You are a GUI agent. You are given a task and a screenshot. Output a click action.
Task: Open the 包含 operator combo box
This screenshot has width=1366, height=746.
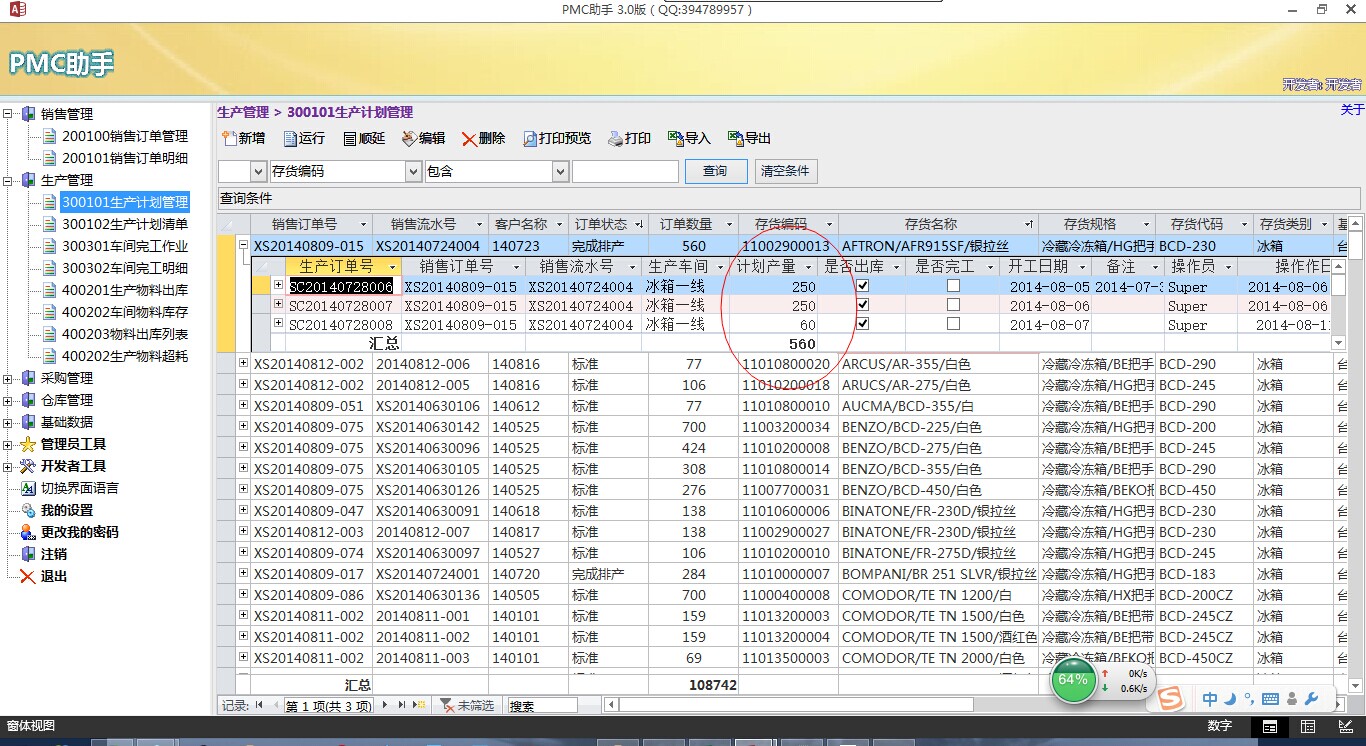pyautogui.click(x=560, y=172)
